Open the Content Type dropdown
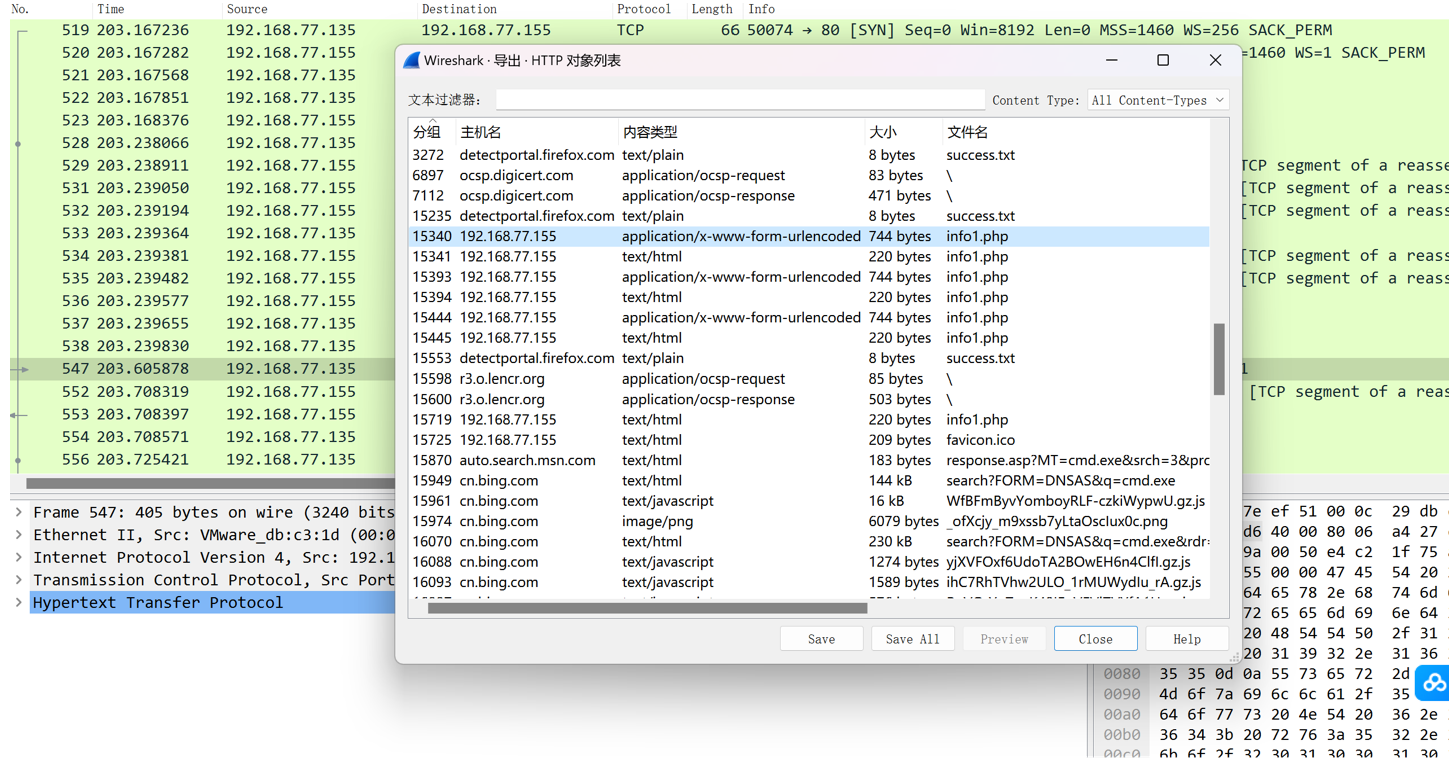This screenshot has width=1449, height=772. point(1158,100)
